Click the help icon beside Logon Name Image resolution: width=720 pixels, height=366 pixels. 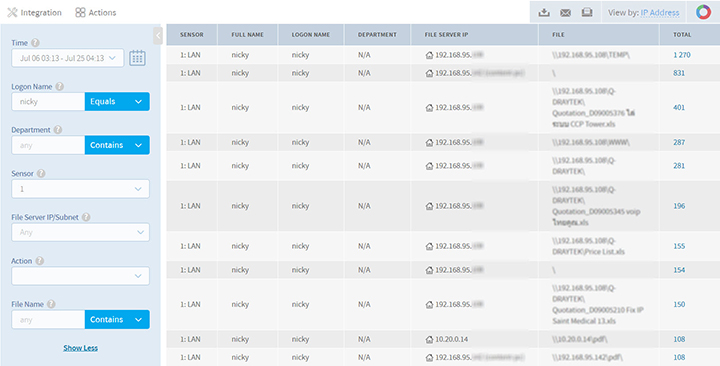pos(60,86)
